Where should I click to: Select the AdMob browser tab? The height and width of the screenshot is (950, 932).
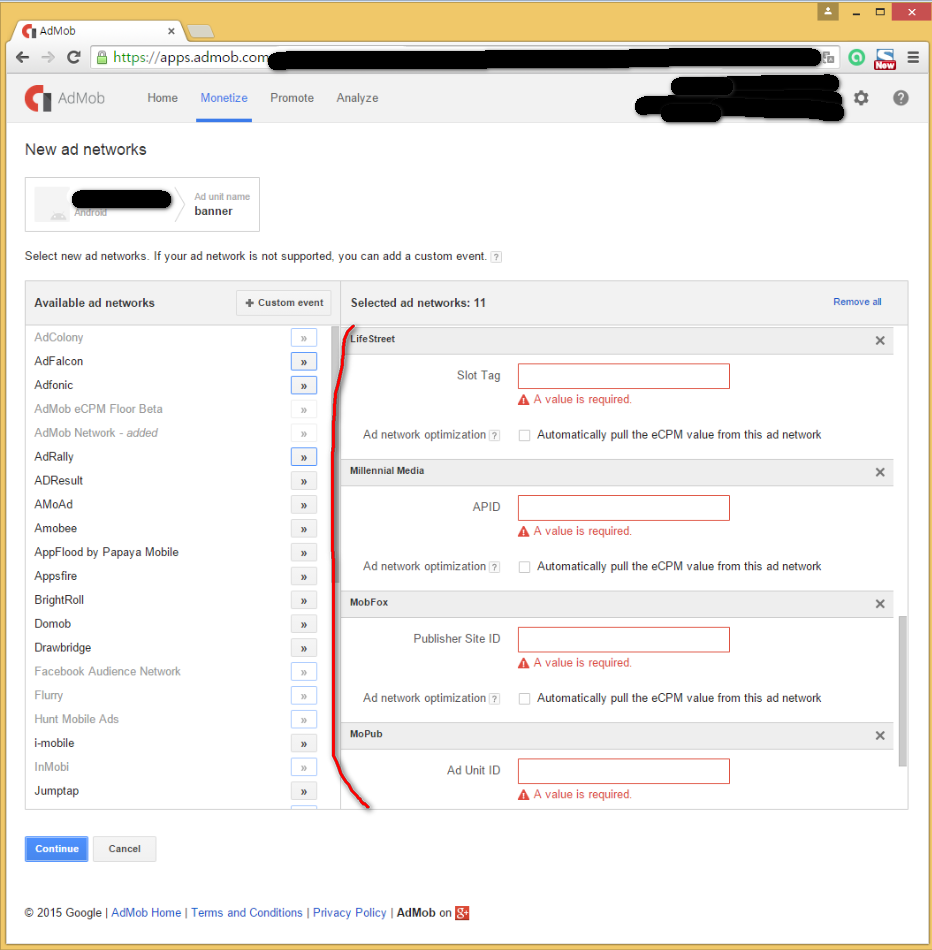(97, 31)
